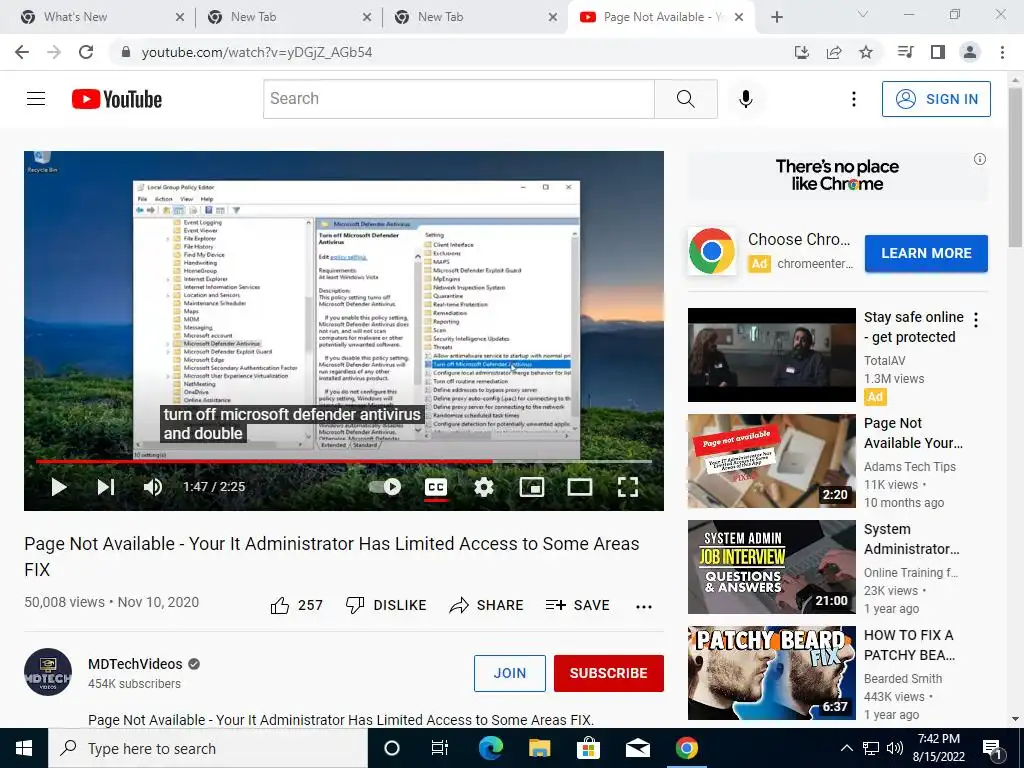The image size is (1024, 768).
Task: Switch to What's New tab
Action: click(101, 17)
